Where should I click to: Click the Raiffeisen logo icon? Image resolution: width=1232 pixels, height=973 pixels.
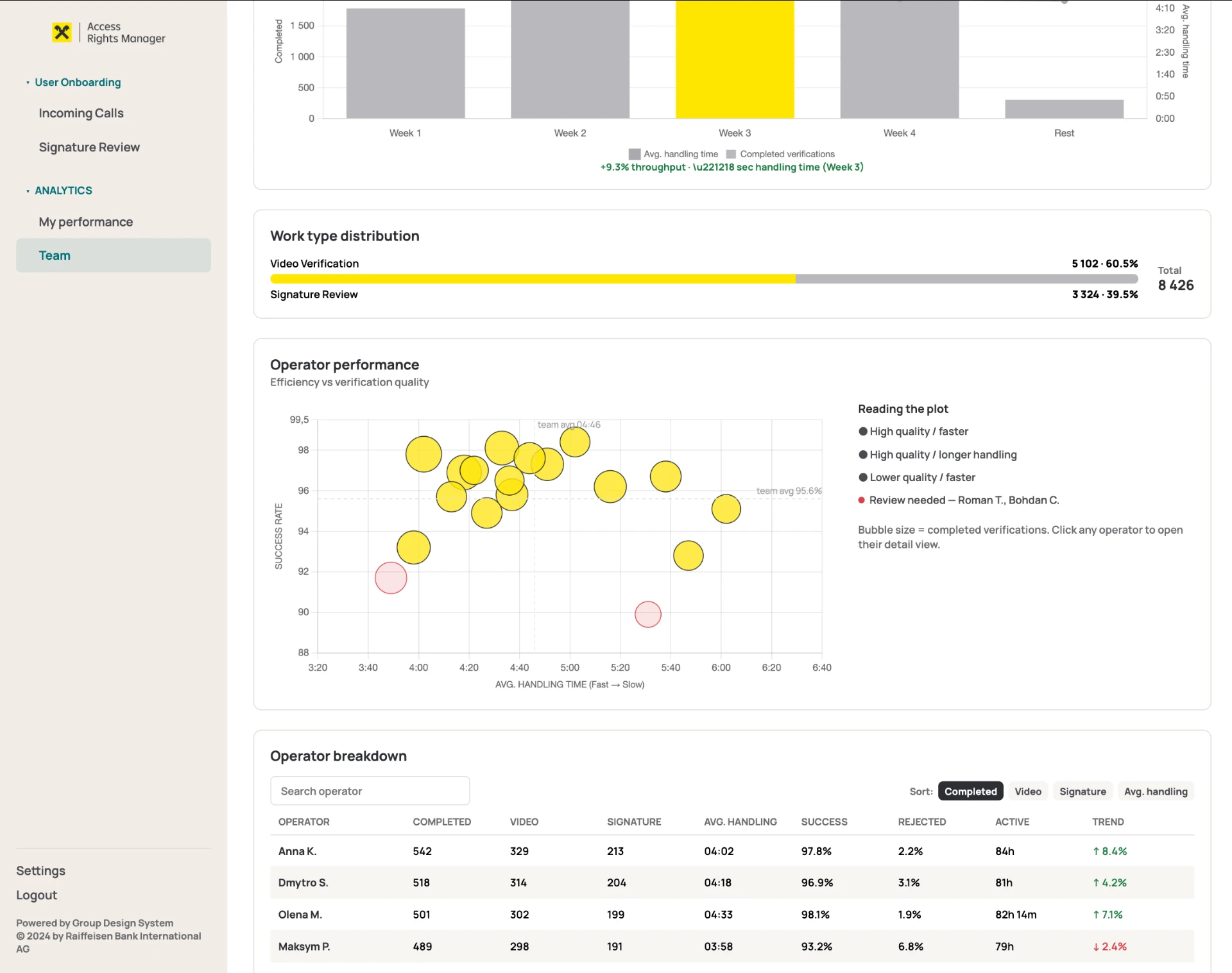[62, 32]
